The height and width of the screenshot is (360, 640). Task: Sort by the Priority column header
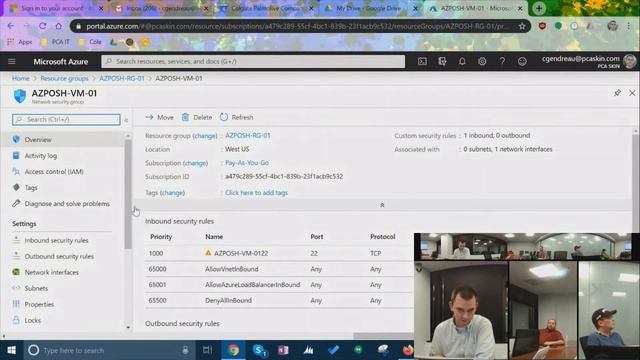coord(161,237)
